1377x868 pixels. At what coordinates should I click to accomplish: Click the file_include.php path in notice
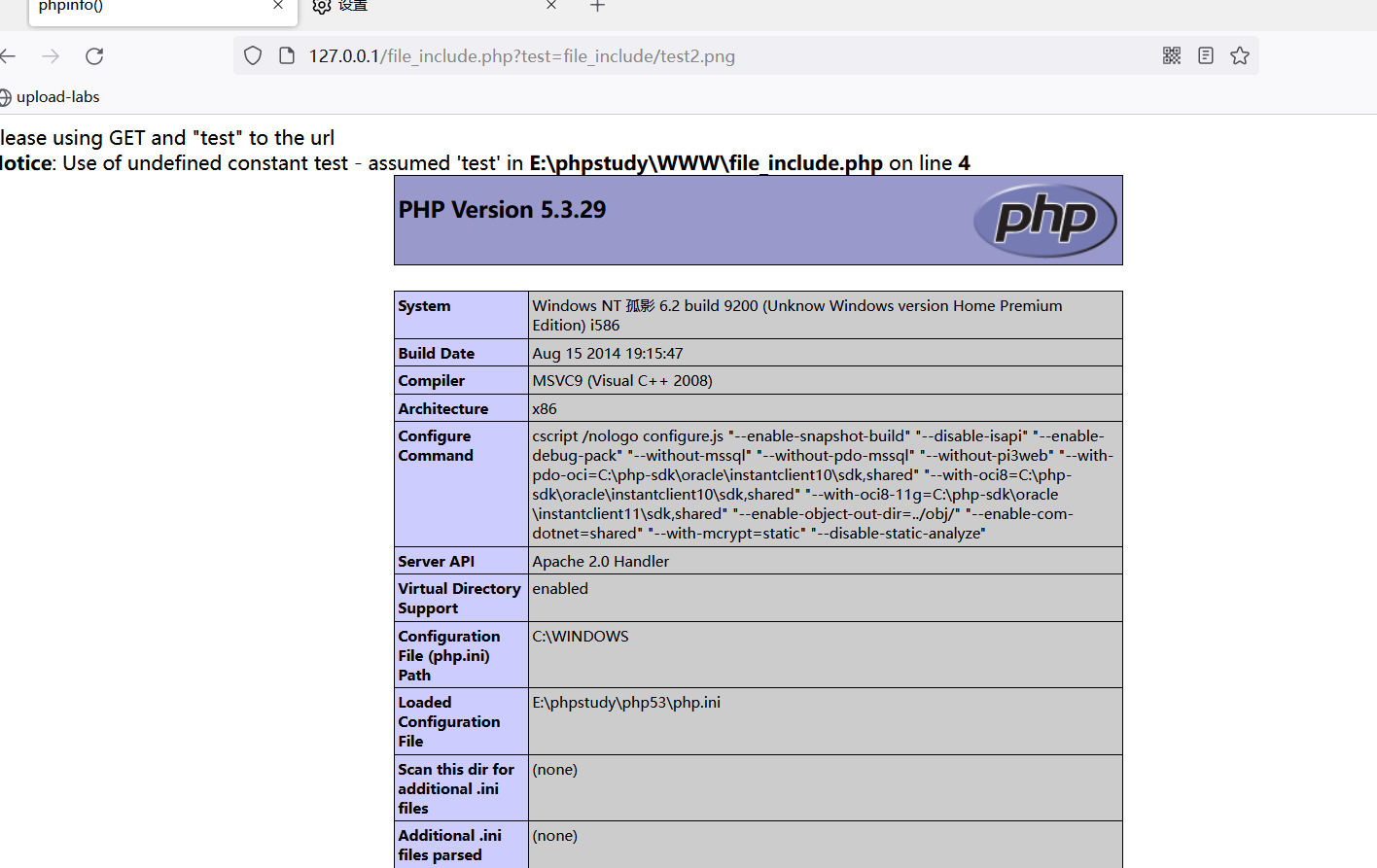click(706, 163)
